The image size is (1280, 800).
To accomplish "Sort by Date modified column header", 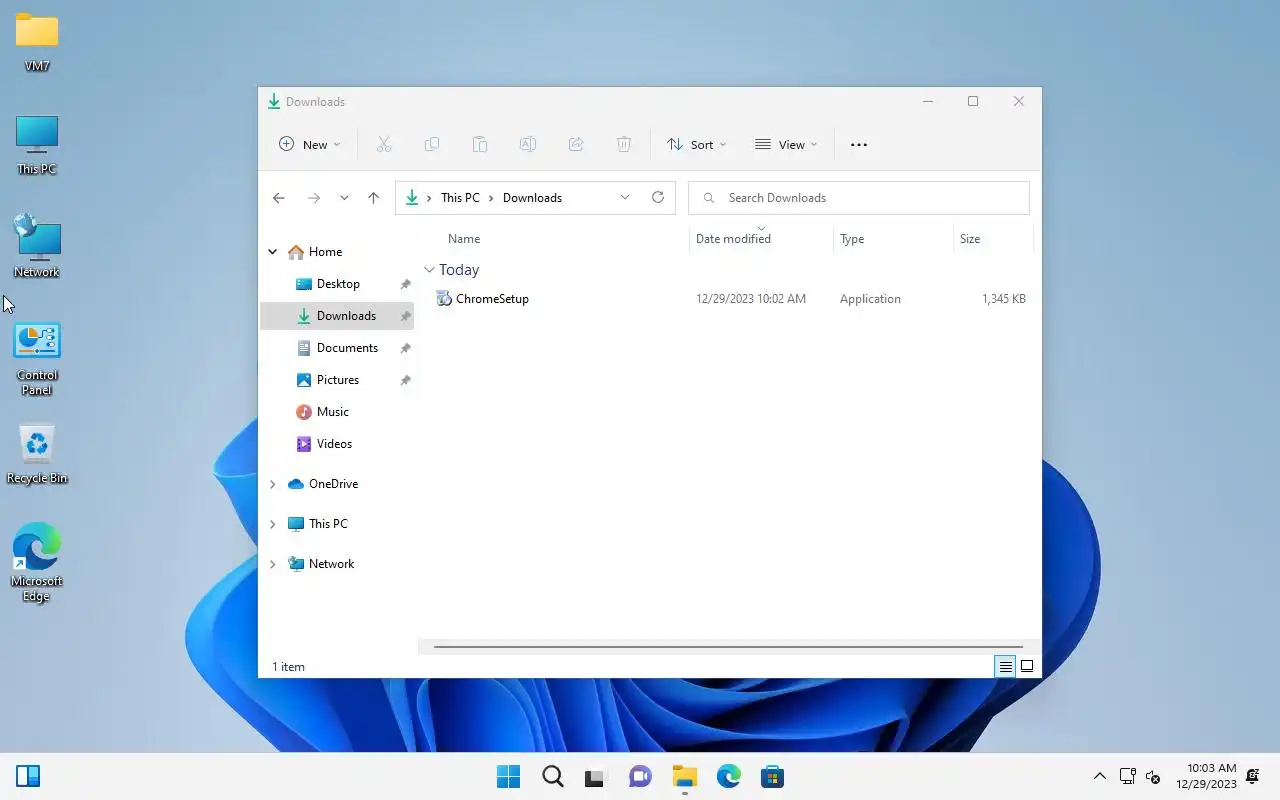I will point(733,239).
